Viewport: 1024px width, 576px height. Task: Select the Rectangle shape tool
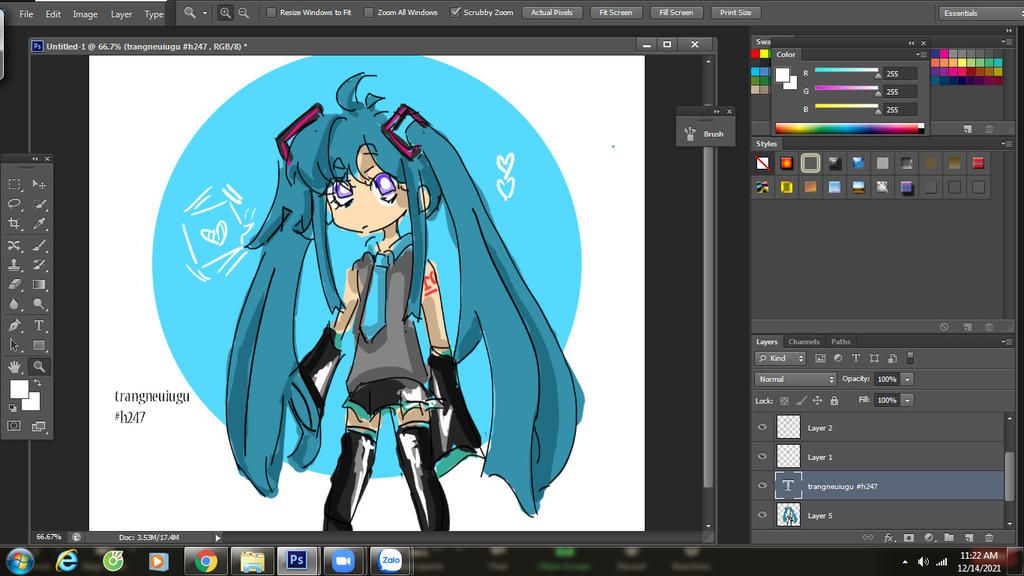[x=39, y=345]
